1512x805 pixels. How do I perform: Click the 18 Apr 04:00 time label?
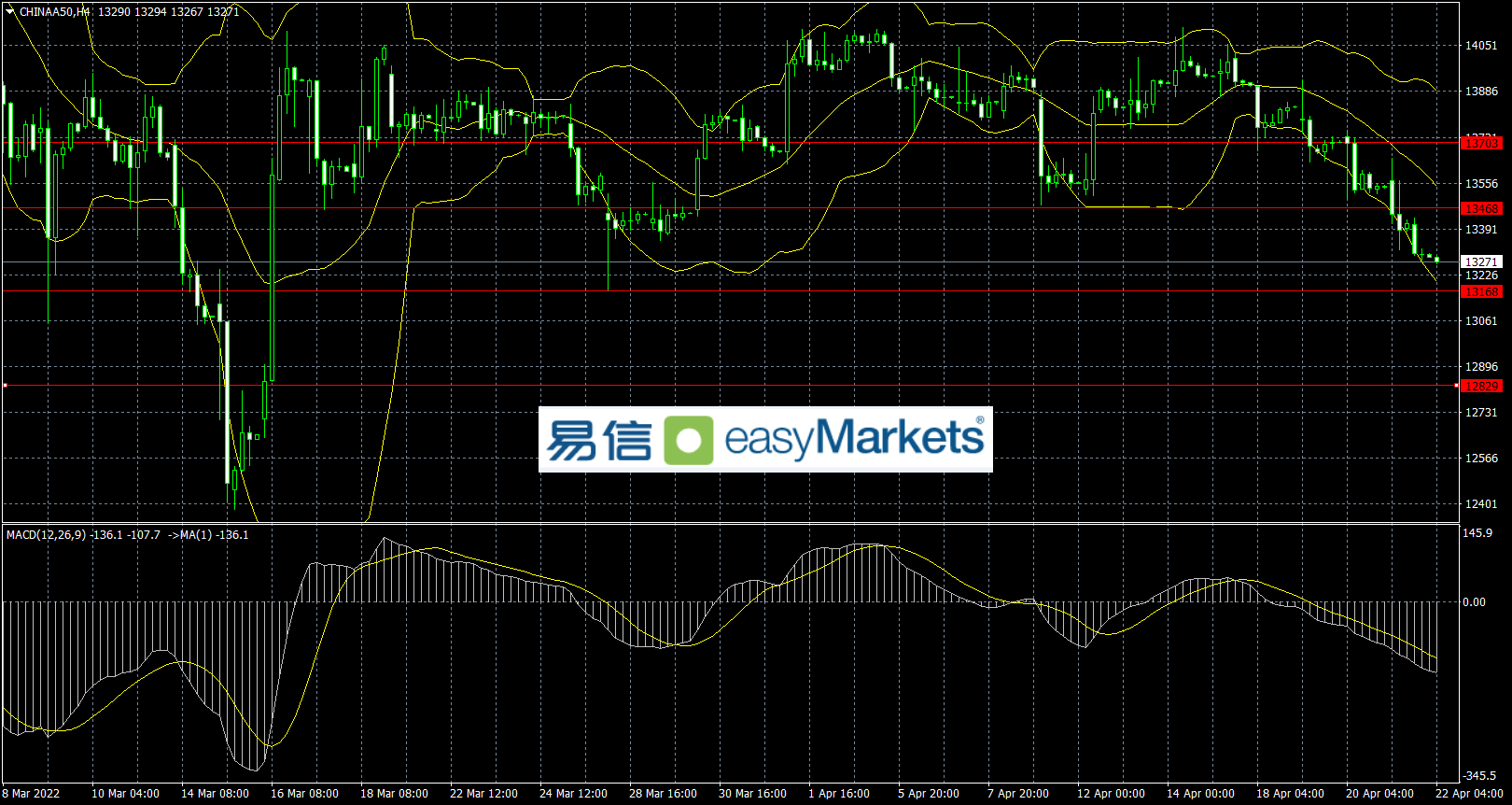[x=1290, y=794]
